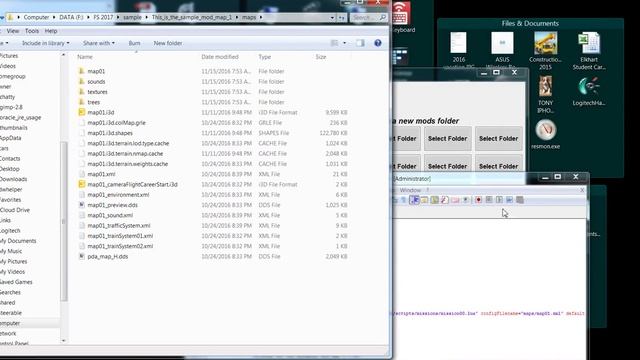Image resolution: width=640 pixels, height=360 pixels.
Task: Open the Tools menu in Explorer
Action: coord(32,31)
